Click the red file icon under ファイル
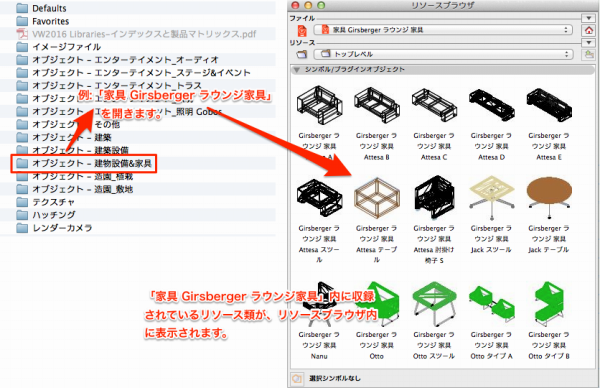Viewport: 600px width, 388px height. (302, 31)
